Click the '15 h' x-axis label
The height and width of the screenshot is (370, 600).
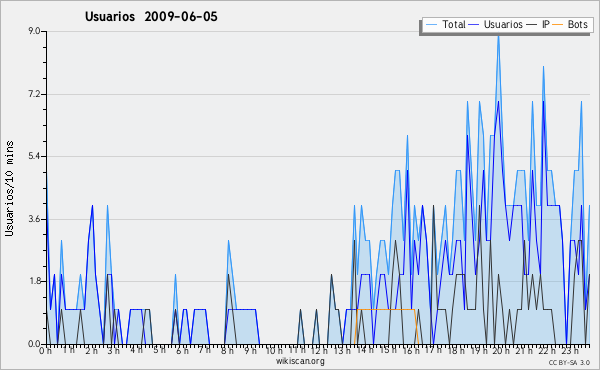click(388, 350)
